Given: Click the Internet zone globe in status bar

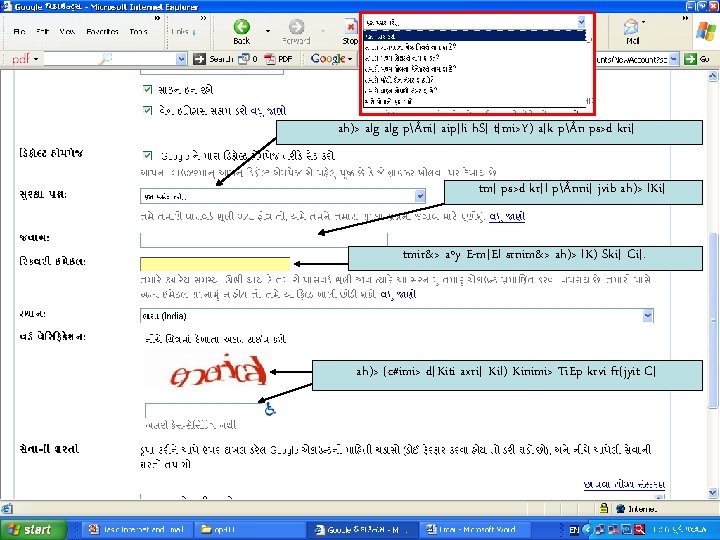Looking at the screenshot, I should pyautogui.click(x=620, y=508).
